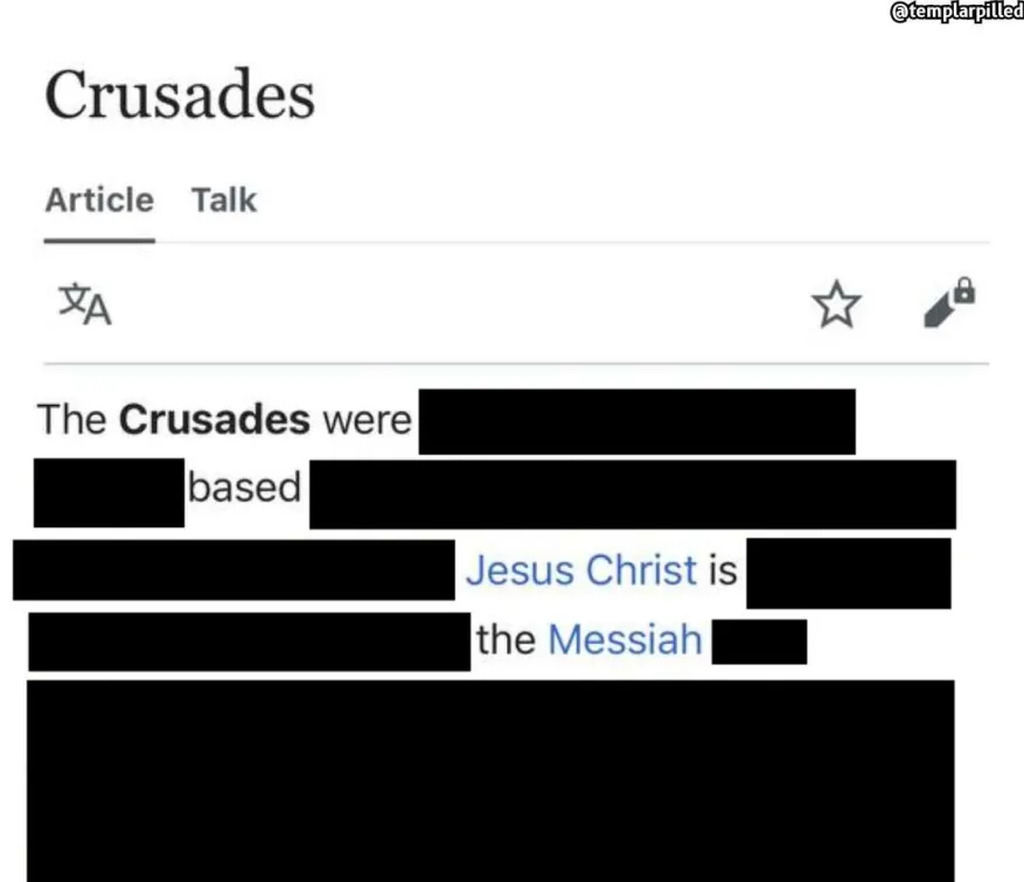
Task: Switch to the Article tab
Action: (99, 200)
